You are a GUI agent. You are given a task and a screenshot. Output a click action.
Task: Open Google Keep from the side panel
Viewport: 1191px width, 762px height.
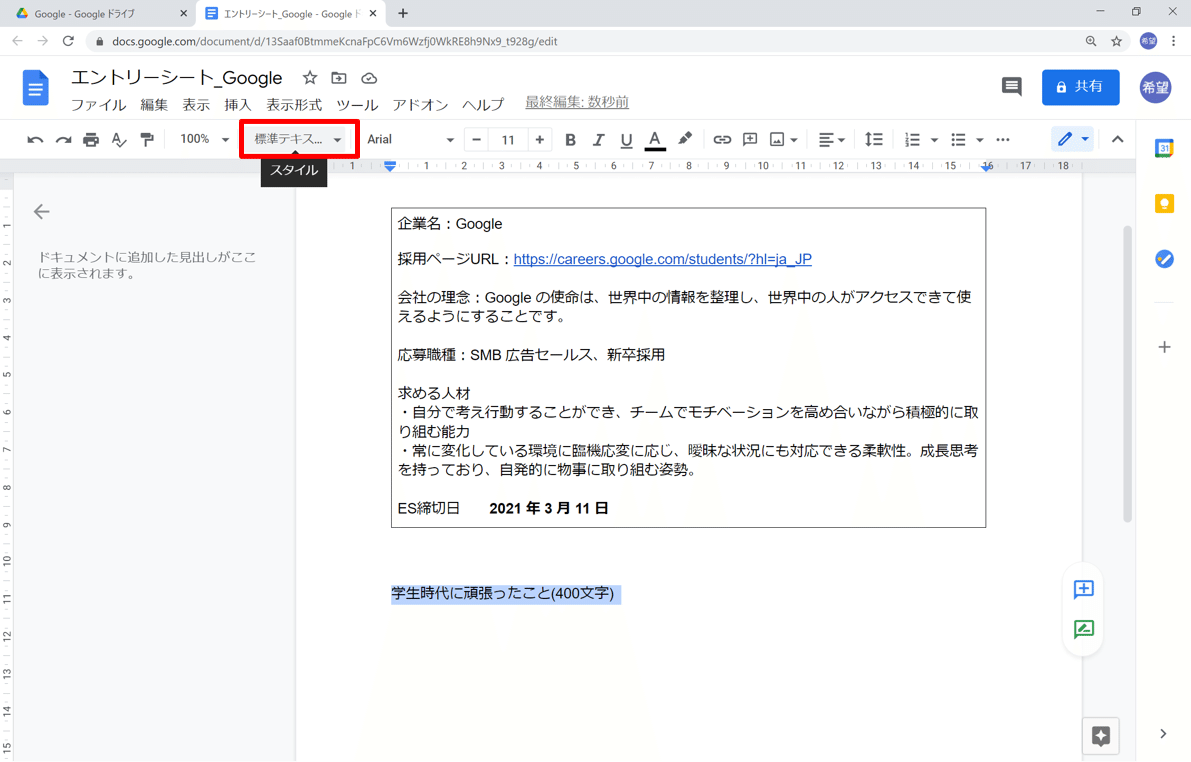point(1163,204)
